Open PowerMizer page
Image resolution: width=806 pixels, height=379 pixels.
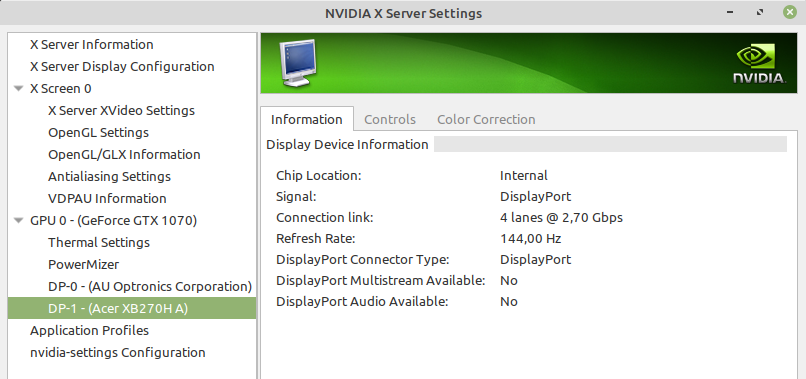(x=83, y=265)
